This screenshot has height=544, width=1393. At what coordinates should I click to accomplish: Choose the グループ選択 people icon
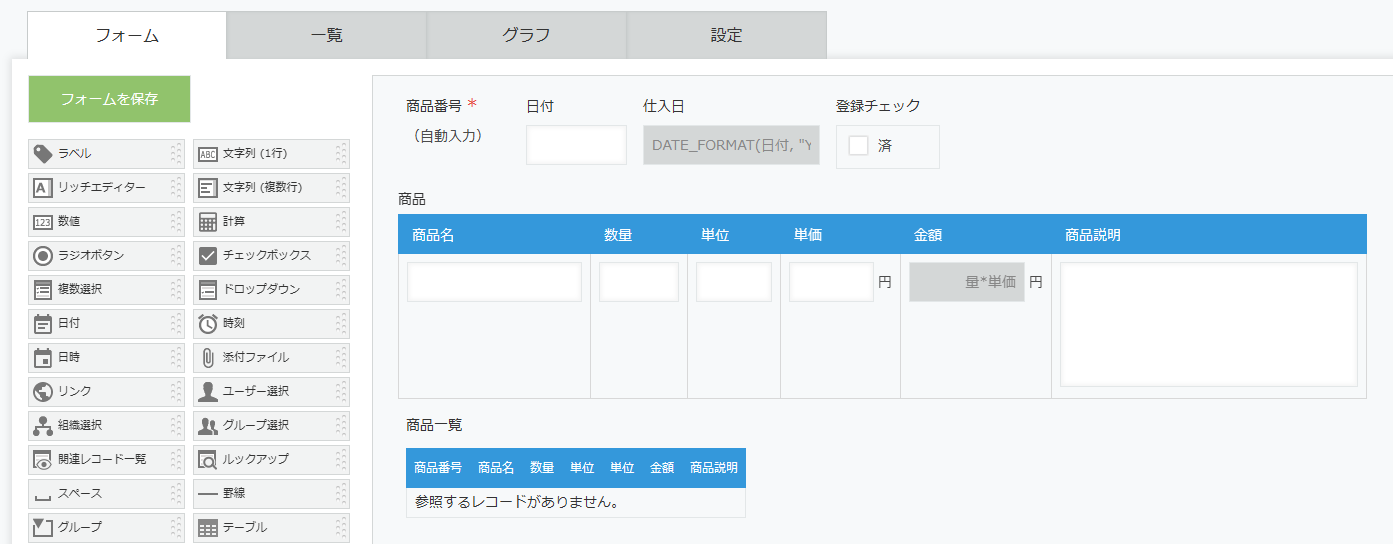tap(208, 426)
